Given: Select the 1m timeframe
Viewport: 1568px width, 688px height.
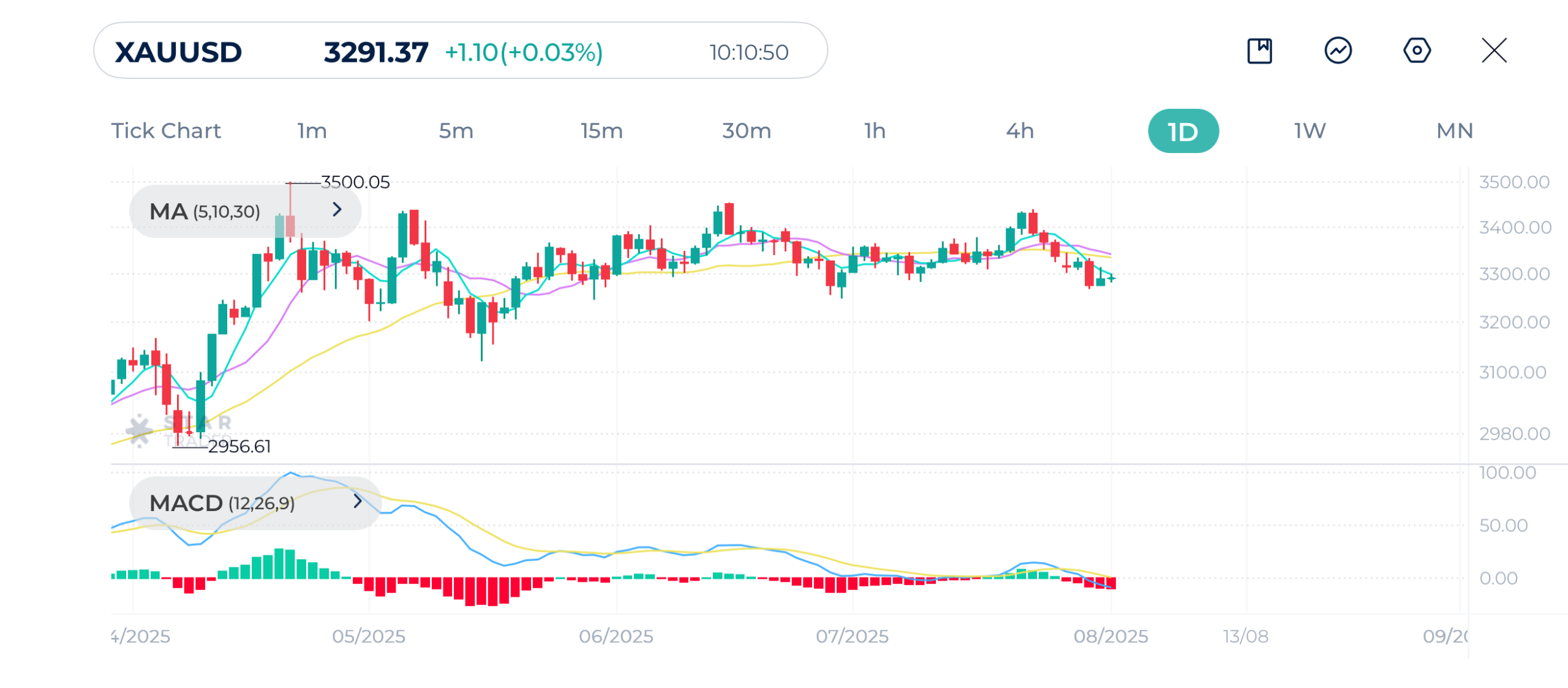Looking at the screenshot, I should [312, 131].
